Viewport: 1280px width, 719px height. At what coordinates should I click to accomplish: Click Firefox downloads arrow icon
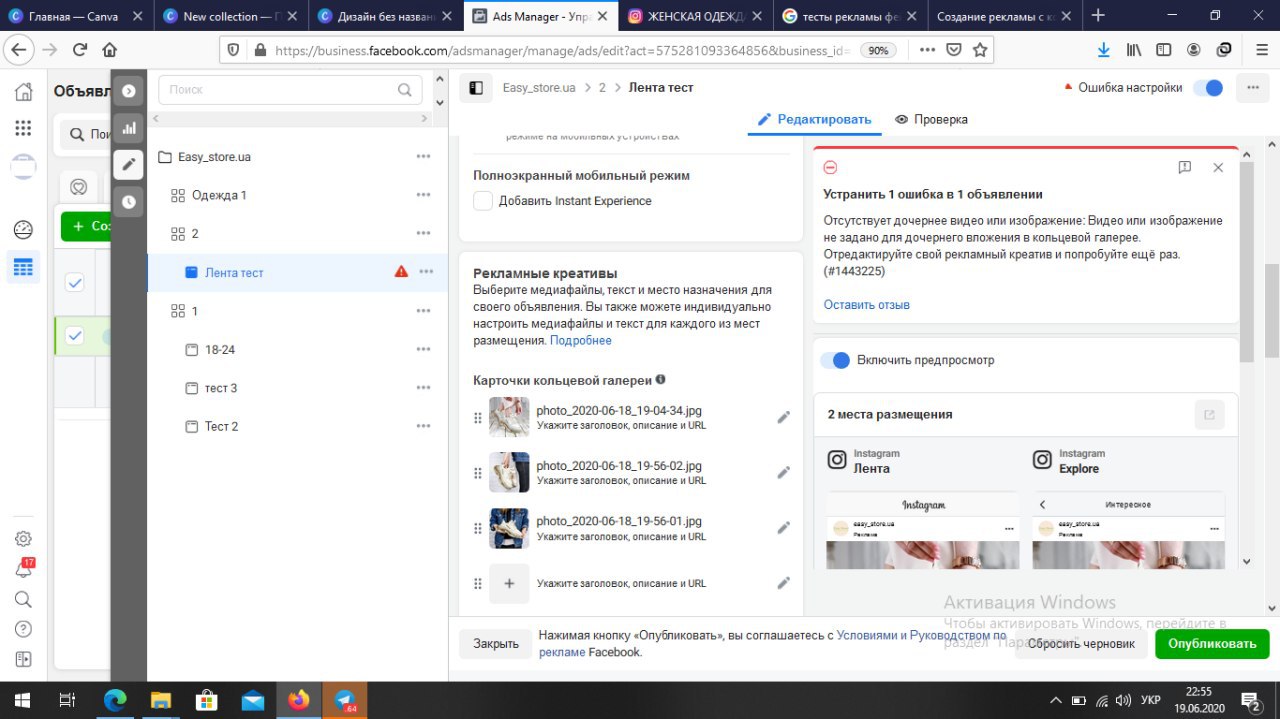(1104, 50)
